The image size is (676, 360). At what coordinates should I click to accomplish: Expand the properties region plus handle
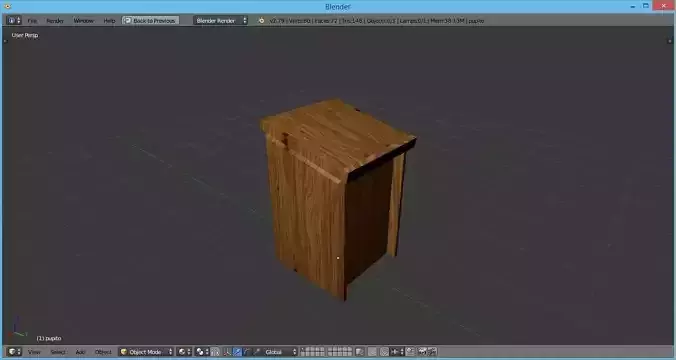(670, 41)
